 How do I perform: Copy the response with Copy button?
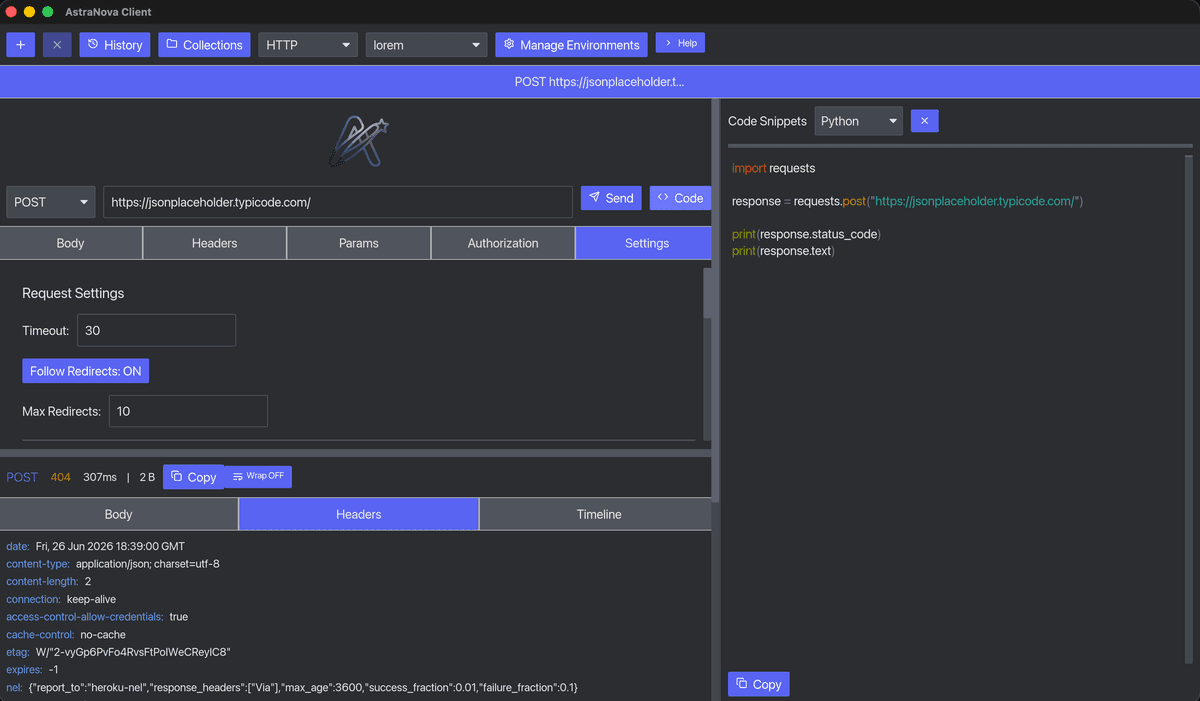pos(194,477)
